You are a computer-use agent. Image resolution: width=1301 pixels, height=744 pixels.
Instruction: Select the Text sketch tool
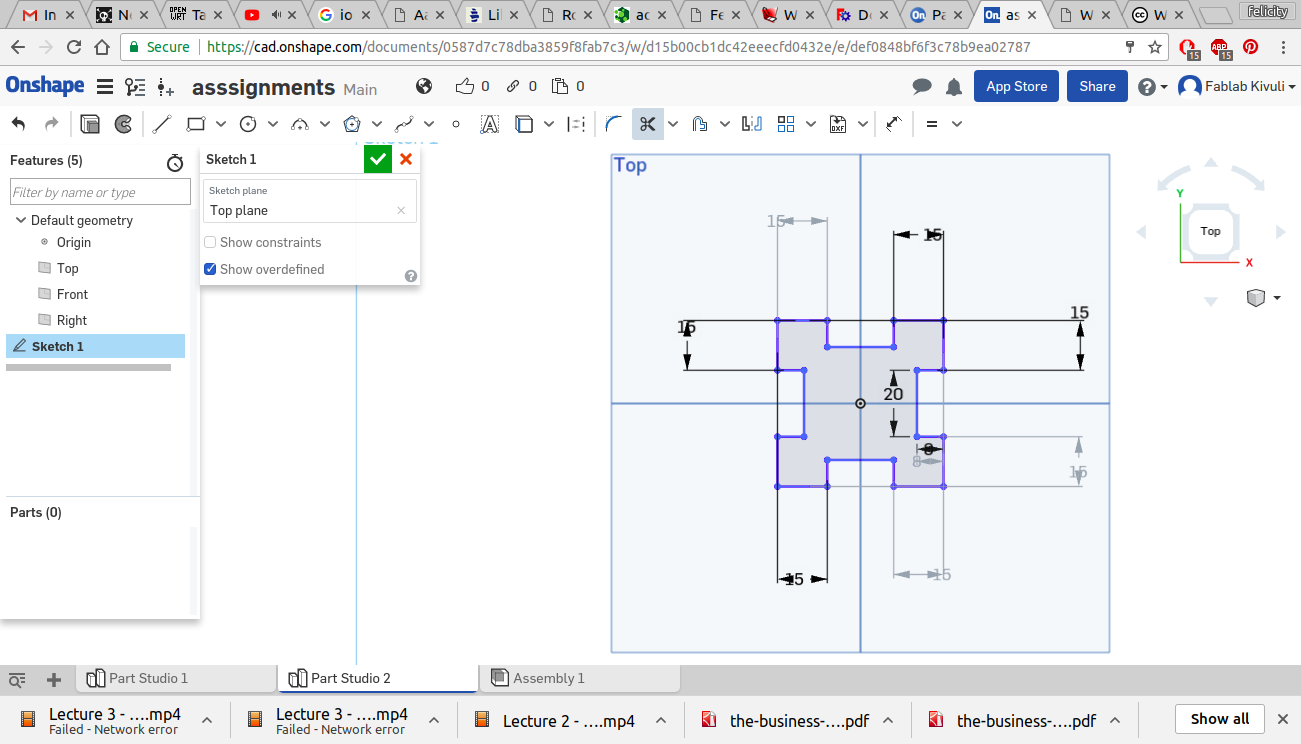point(489,124)
